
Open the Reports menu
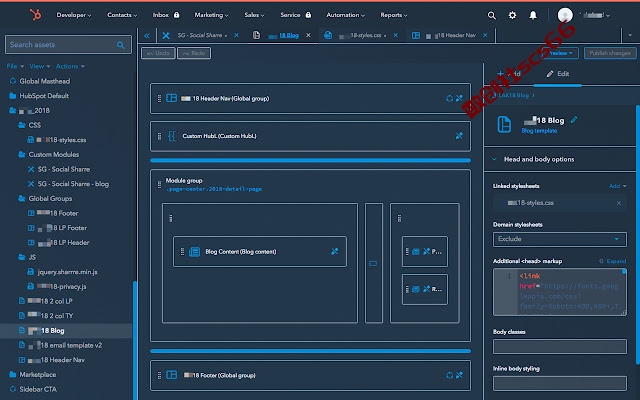pos(394,15)
